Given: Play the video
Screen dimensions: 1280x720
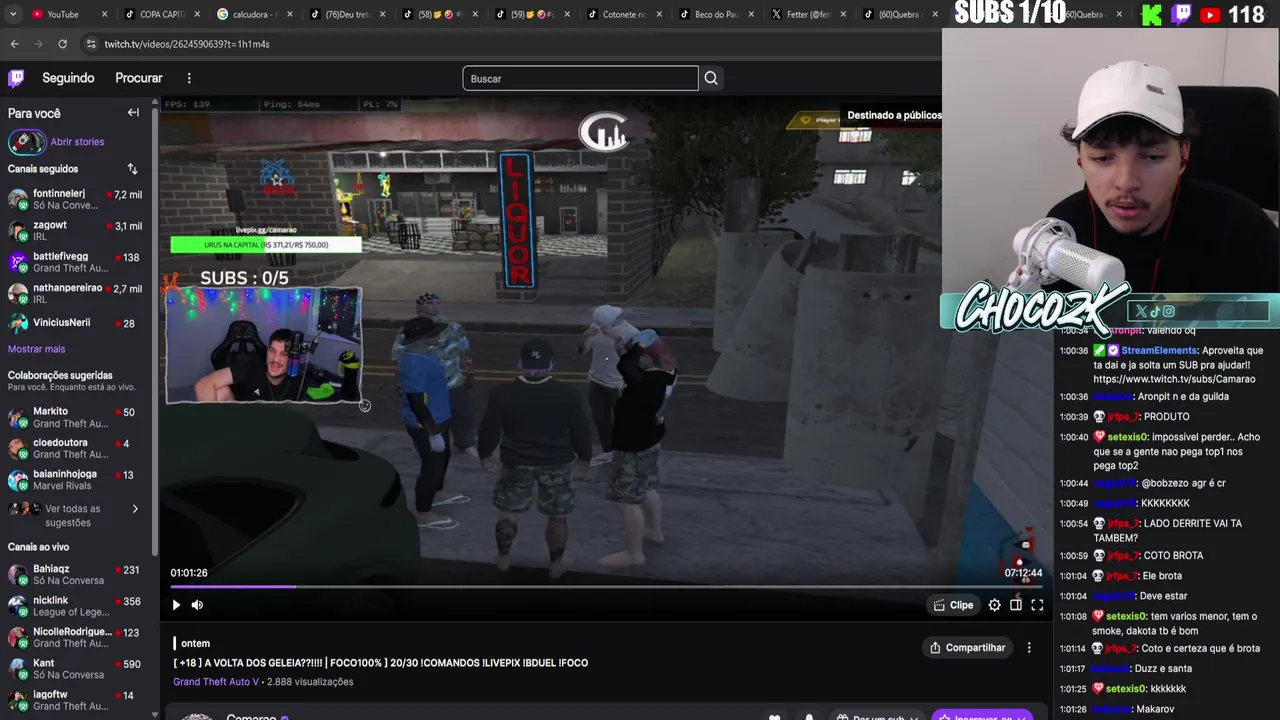Looking at the screenshot, I should click(176, 605).
